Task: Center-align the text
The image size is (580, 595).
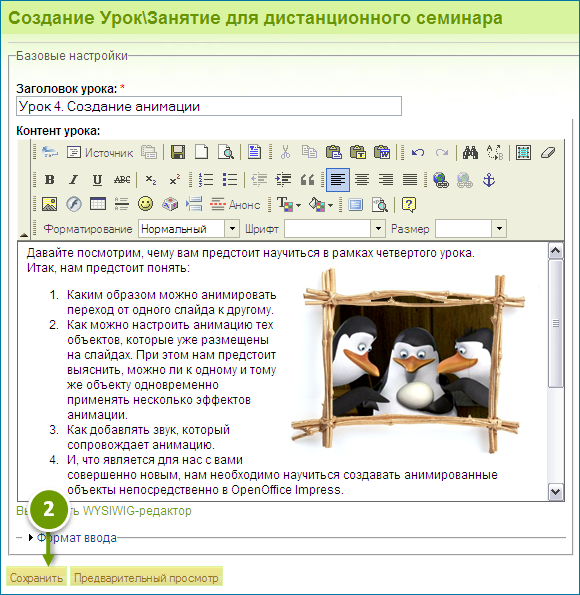Action: tap(362, 179)
